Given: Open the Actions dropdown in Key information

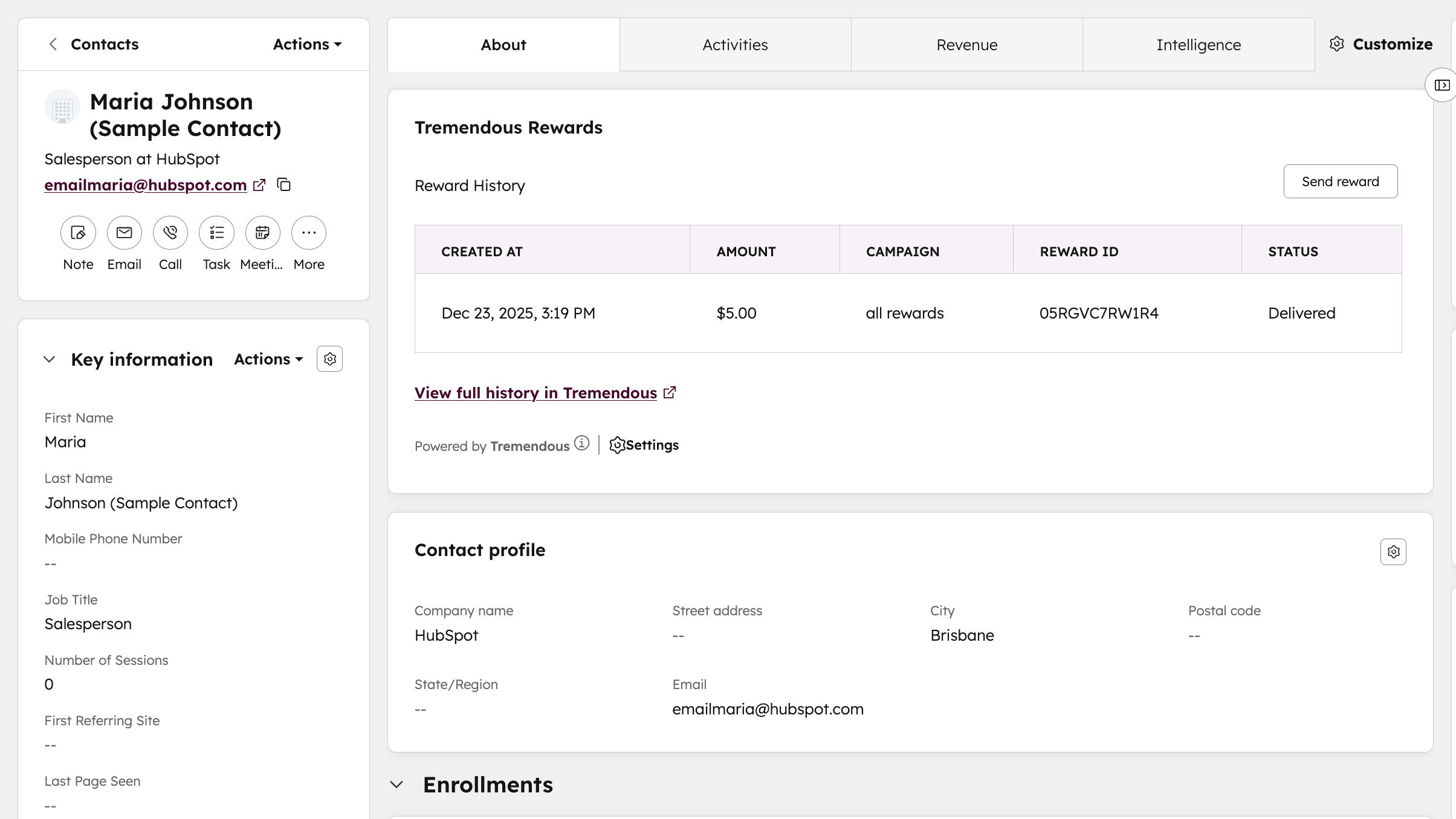Looking at the screenshot, I should (268, 358).
